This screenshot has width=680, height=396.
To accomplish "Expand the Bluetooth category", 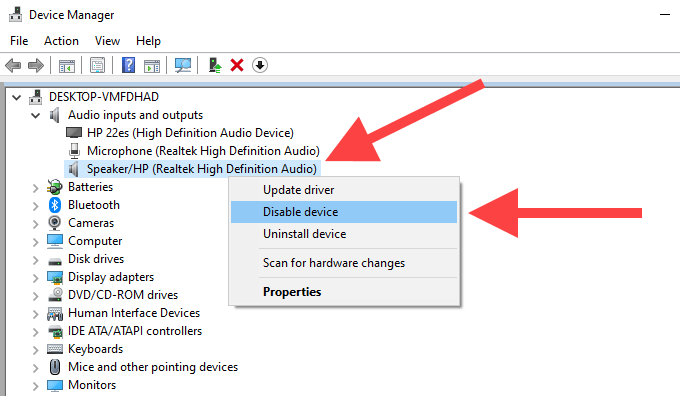I will tap(36, 206).
